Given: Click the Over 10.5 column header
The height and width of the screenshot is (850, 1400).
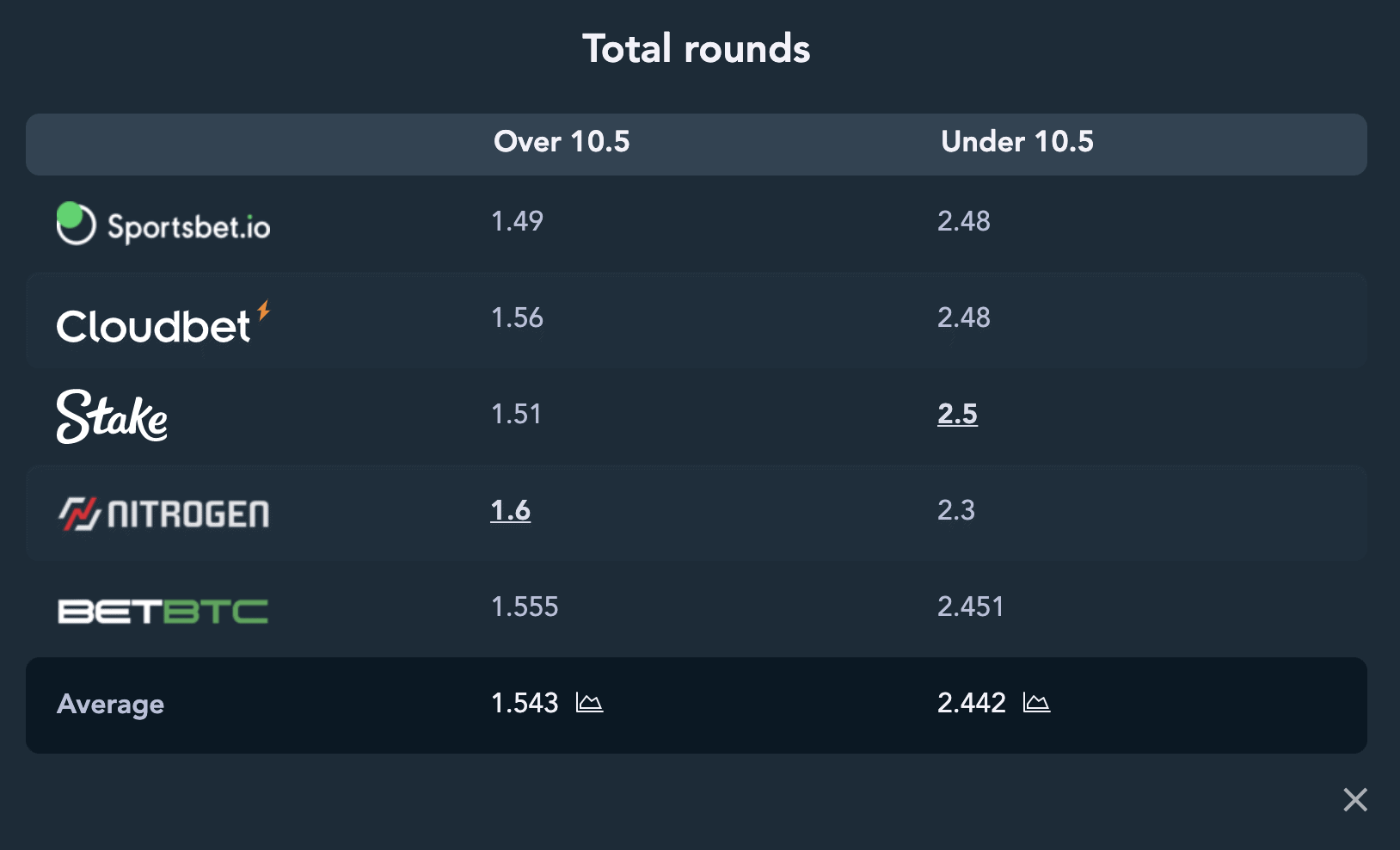Looking at the screenshot, I should click(562, 141).
